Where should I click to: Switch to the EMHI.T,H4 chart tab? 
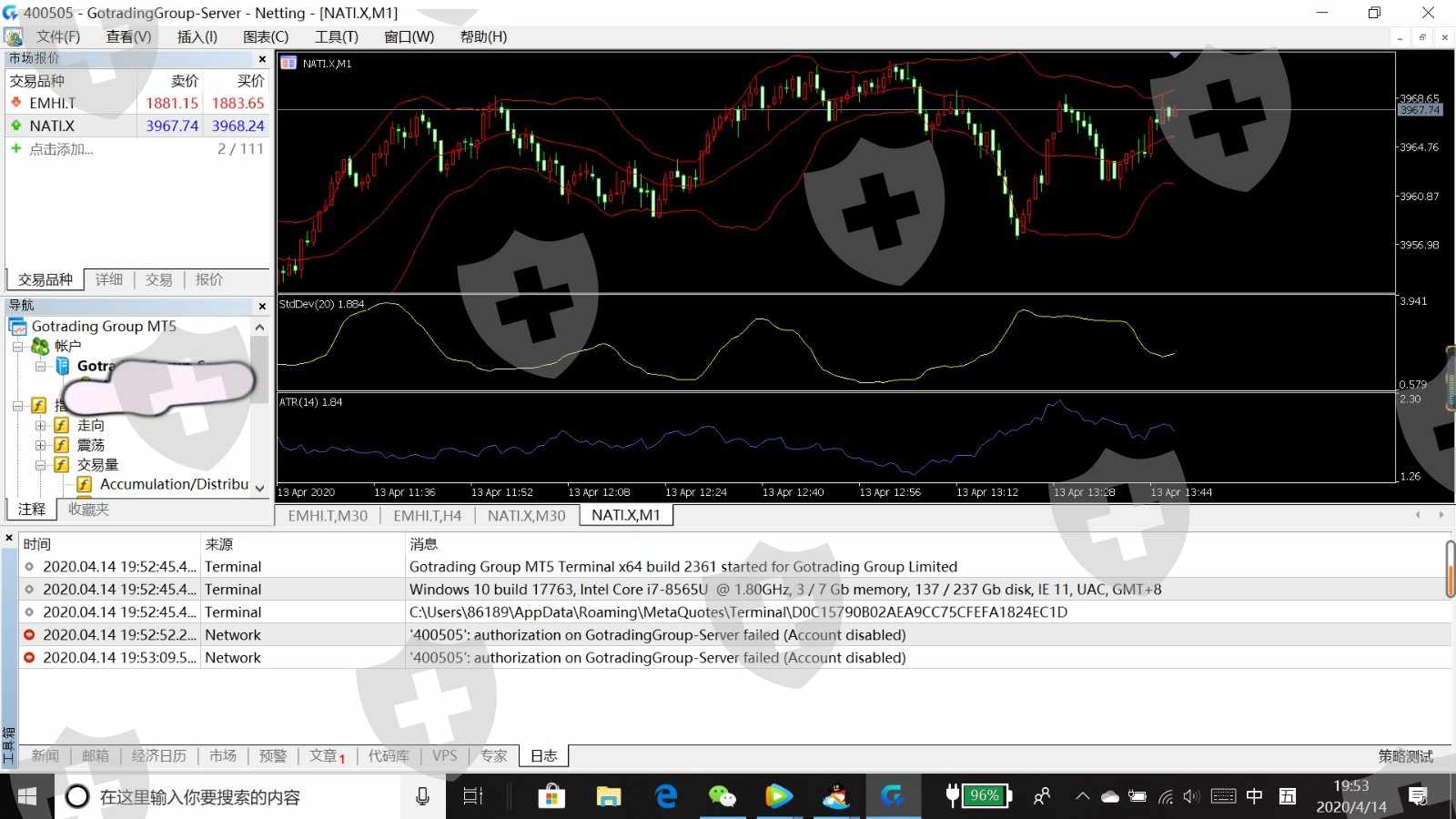[427, 515]
